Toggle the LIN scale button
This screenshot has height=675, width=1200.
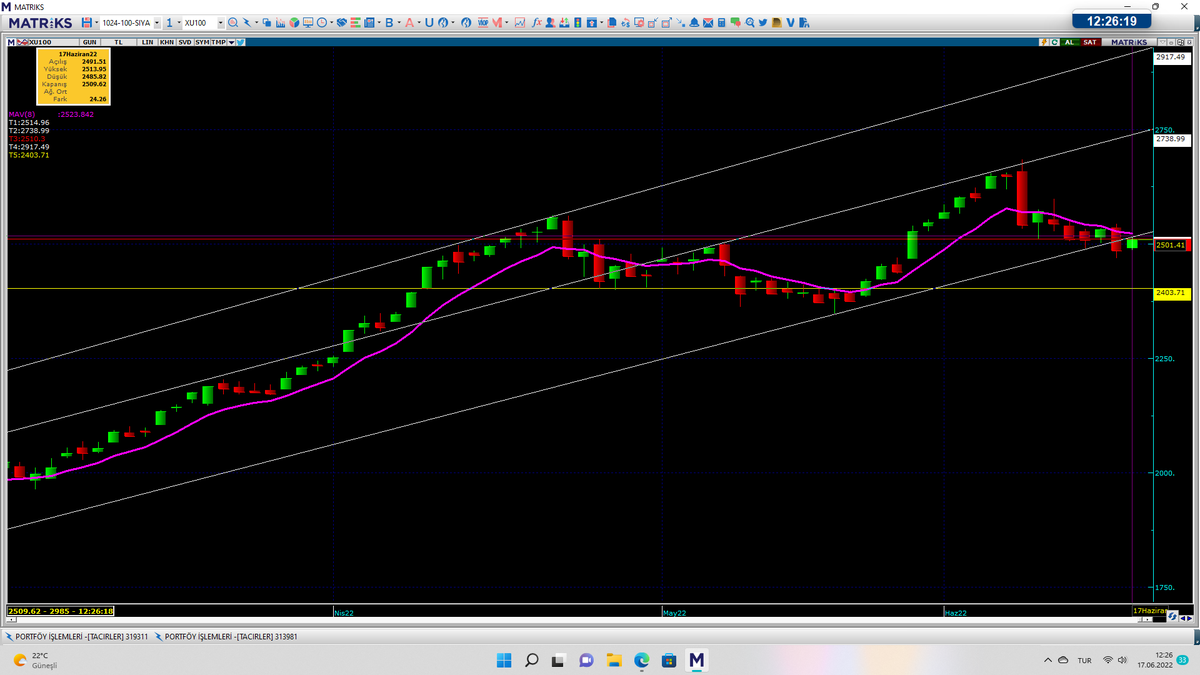(146, 43)
